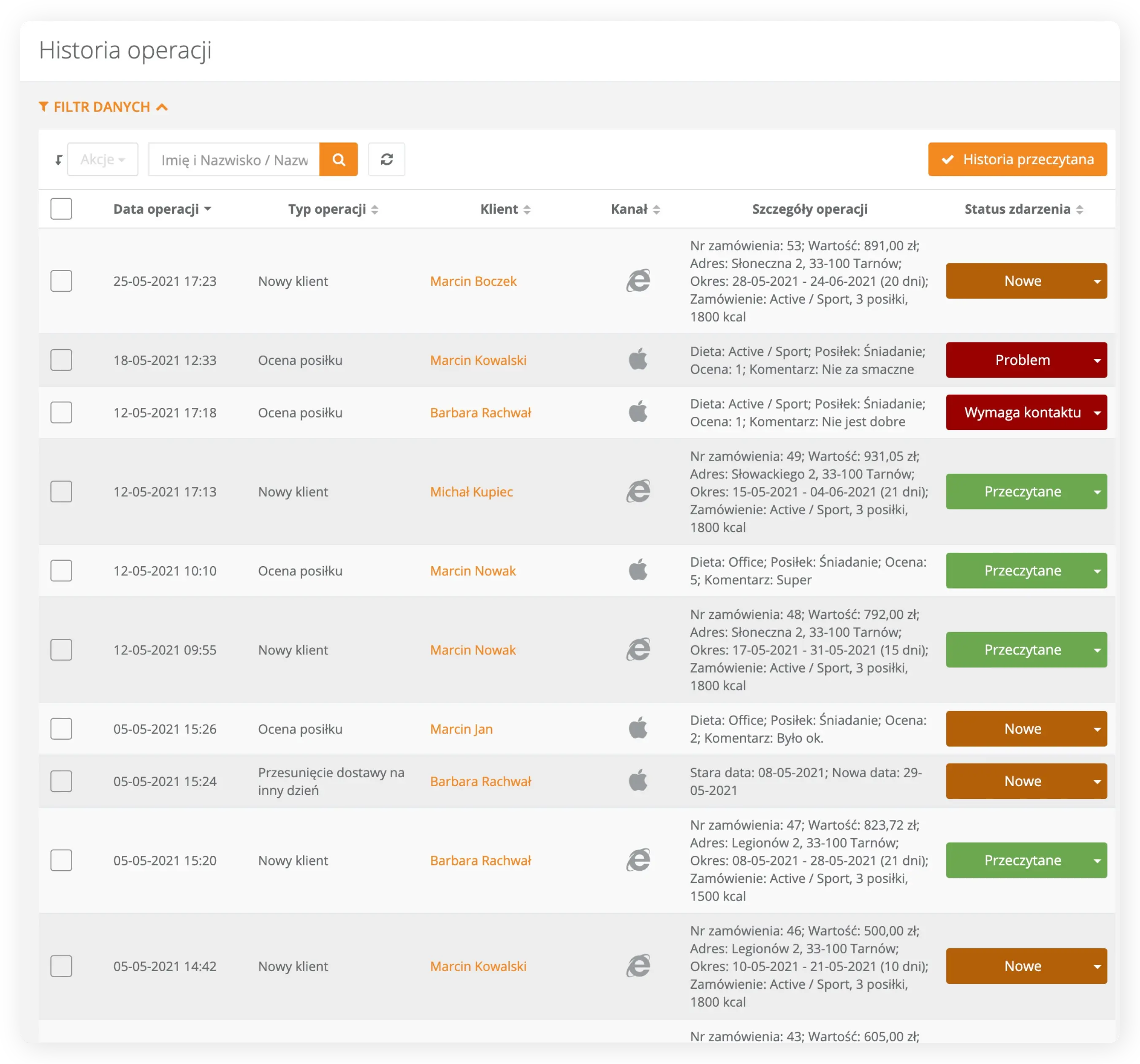This screenshot has height=1064, width=1140.
Task: Click FILTR DANYCH label to toggle filters
Action: (x=102, y=107)
